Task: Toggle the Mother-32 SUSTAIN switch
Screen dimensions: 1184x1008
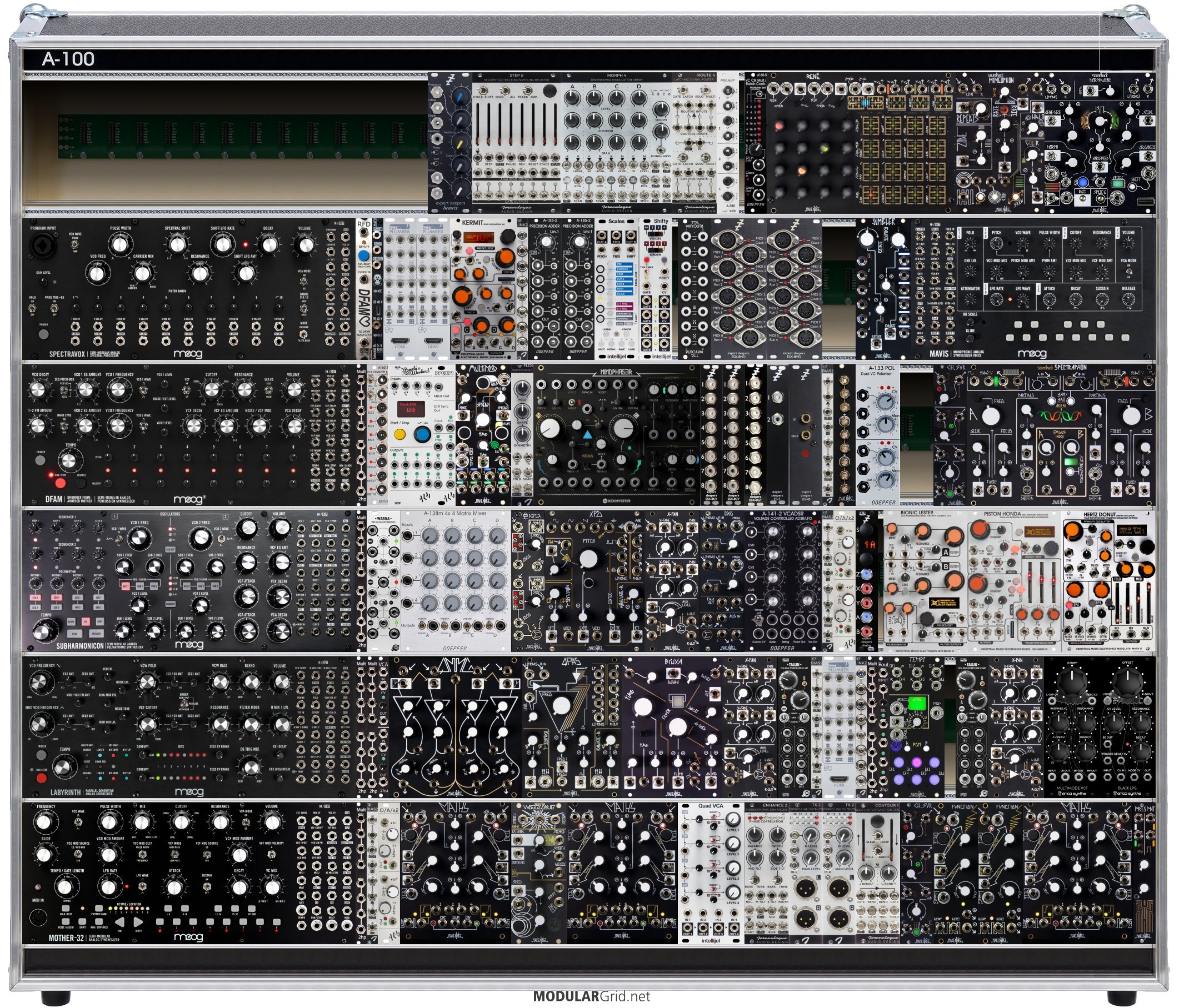Action: point(206,886)
